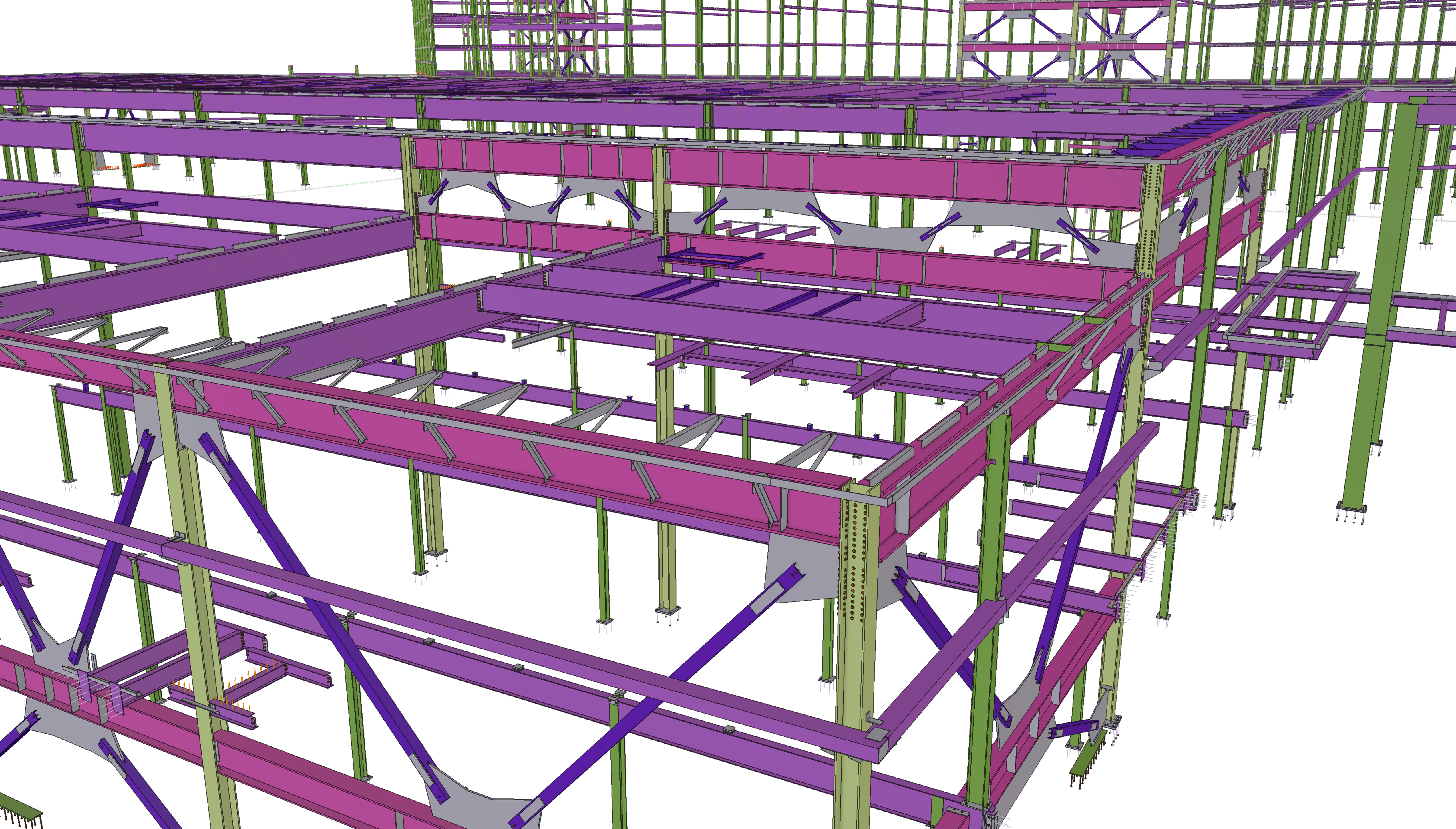This screenshot has width=1456, height=829.
Task: Select the small dark blue hanging frame near center
Action: point(711,257)
